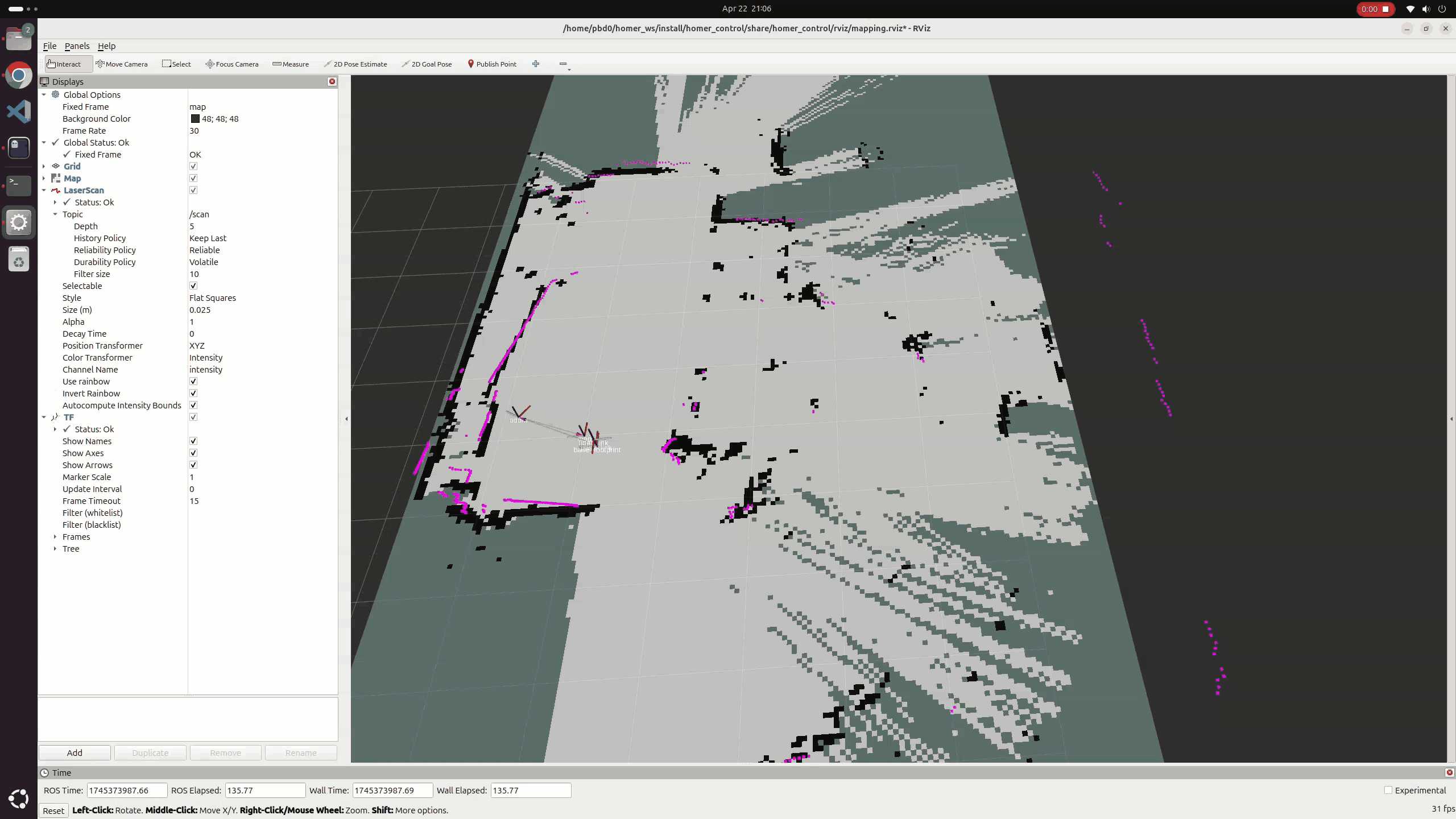This screenshot has width=1456, height=819.
Task: Select the 2D Pose Estimate tool
Action: coord(355,64)
